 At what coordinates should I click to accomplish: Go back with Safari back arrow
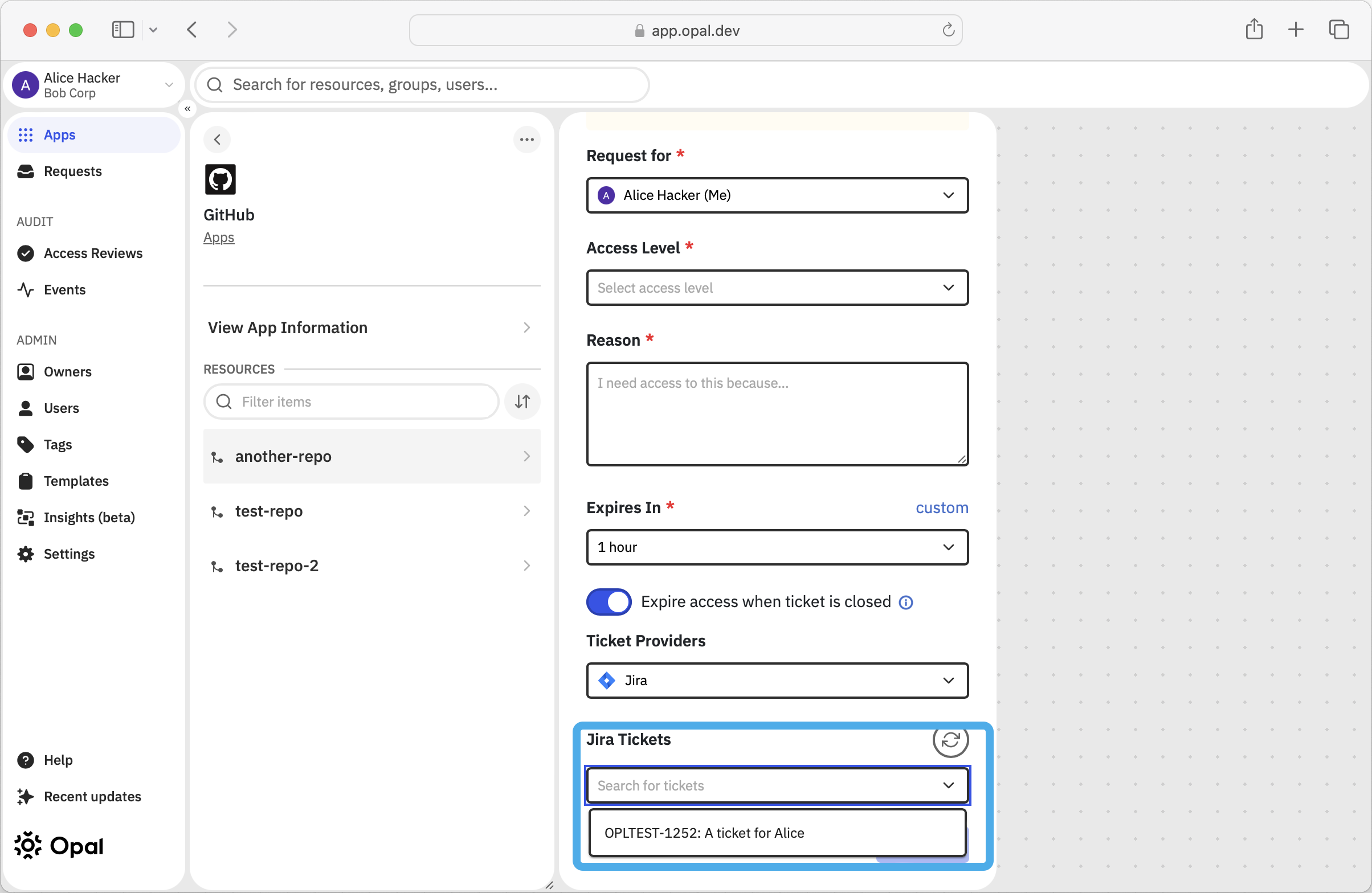(x=193, y=30)
